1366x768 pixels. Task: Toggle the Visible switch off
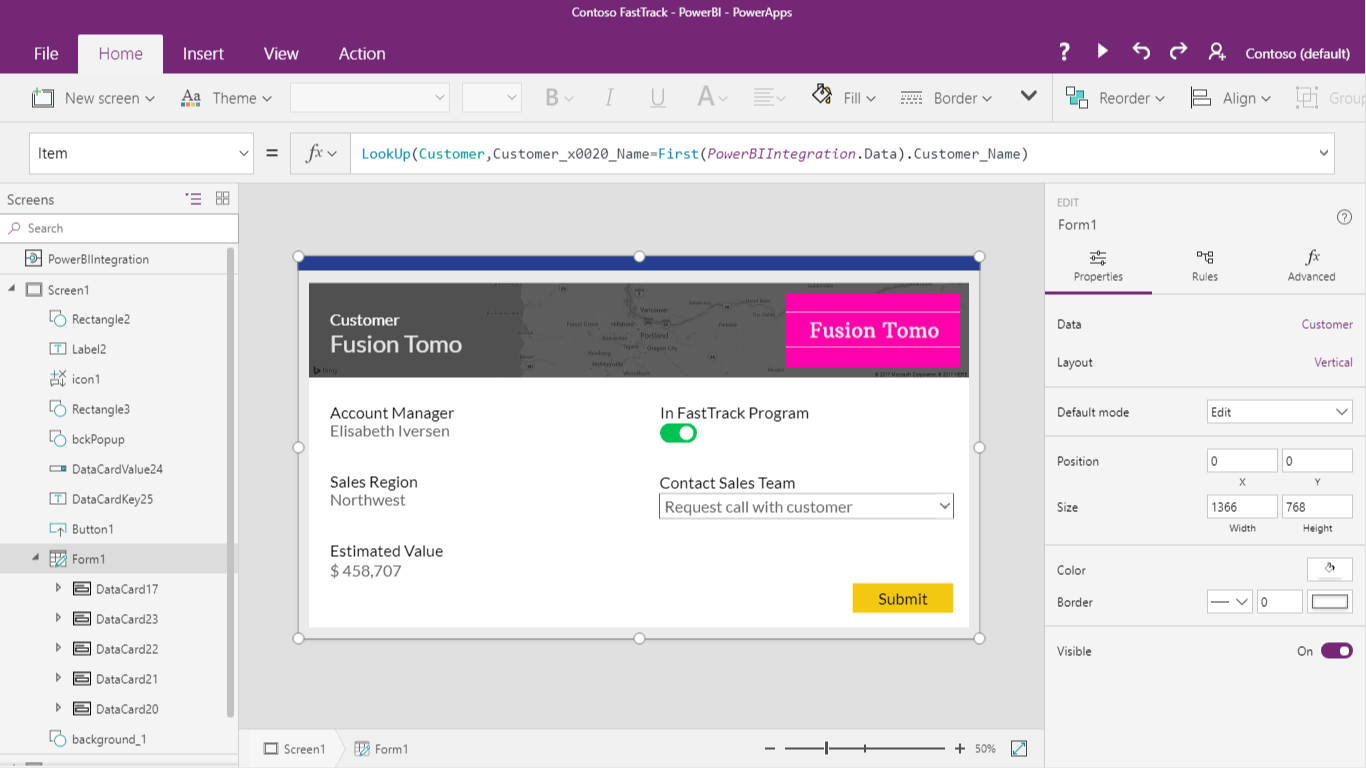tap(1336, 651)
